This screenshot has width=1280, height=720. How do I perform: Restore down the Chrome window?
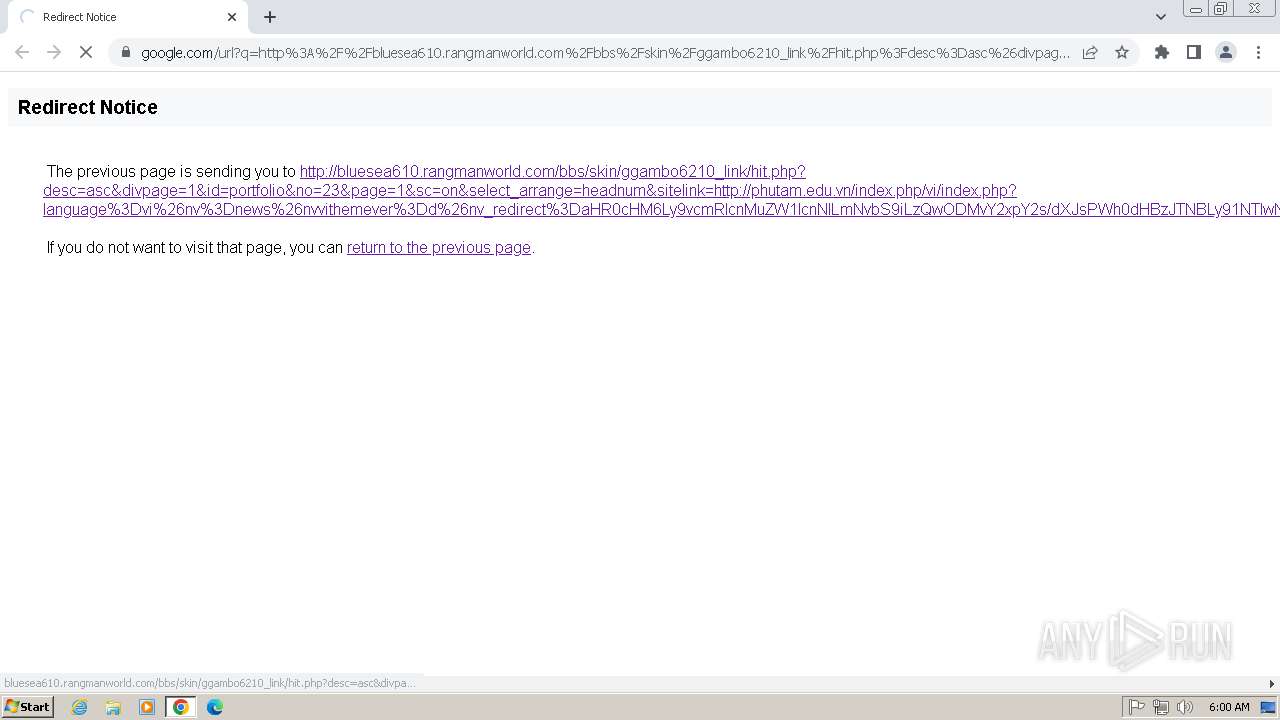(1221, 9)
